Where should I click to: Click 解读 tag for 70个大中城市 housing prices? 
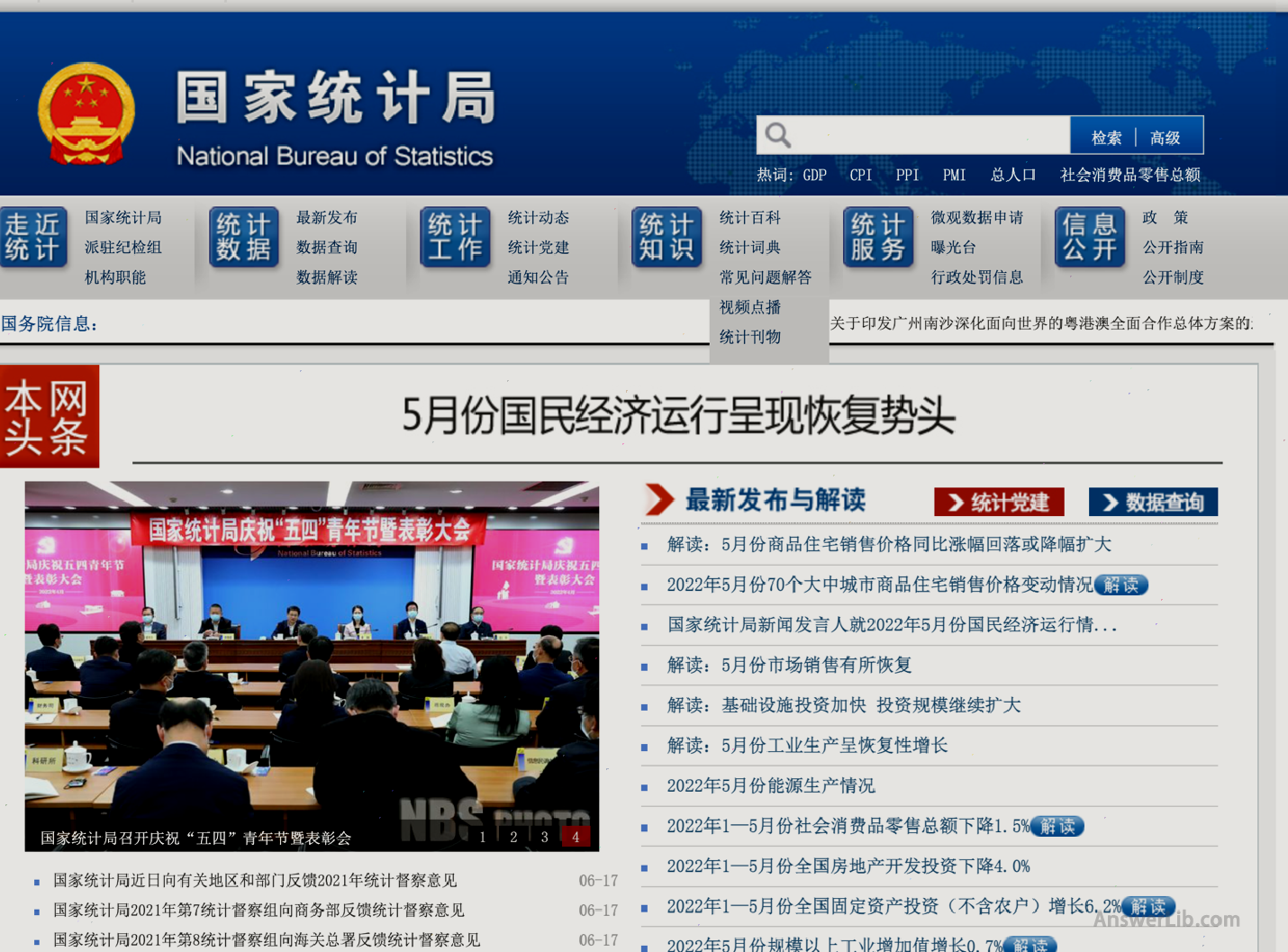(1121, 585)
